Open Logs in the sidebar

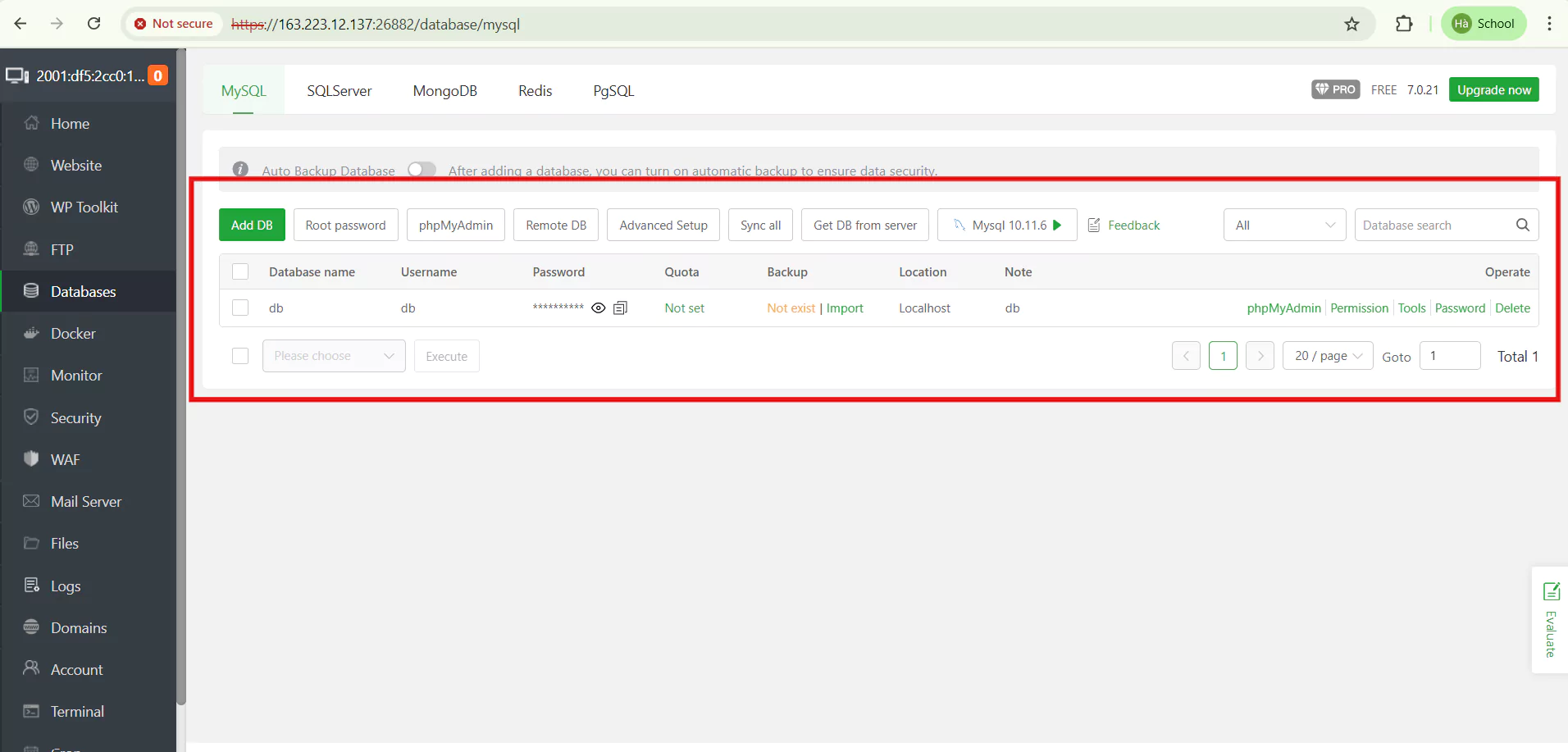point(89,586)
